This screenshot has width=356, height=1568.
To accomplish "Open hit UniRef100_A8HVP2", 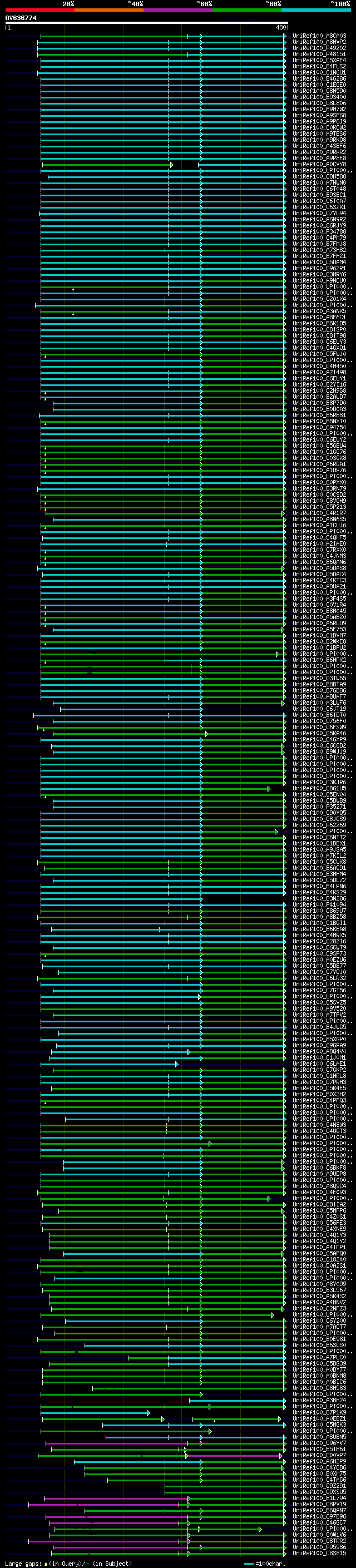I will pyautogui.click(x=319, y=42).
